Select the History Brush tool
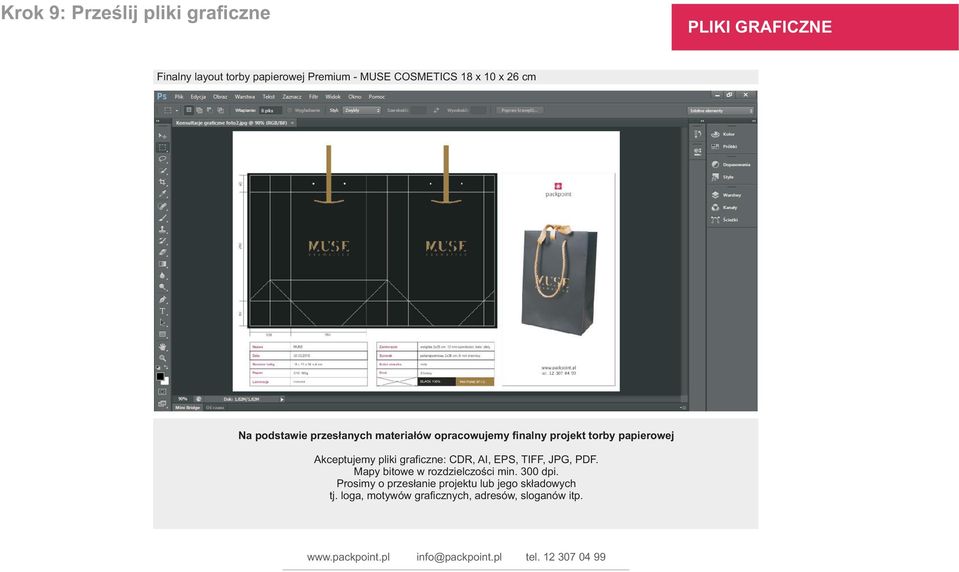 tap(162, 241)
